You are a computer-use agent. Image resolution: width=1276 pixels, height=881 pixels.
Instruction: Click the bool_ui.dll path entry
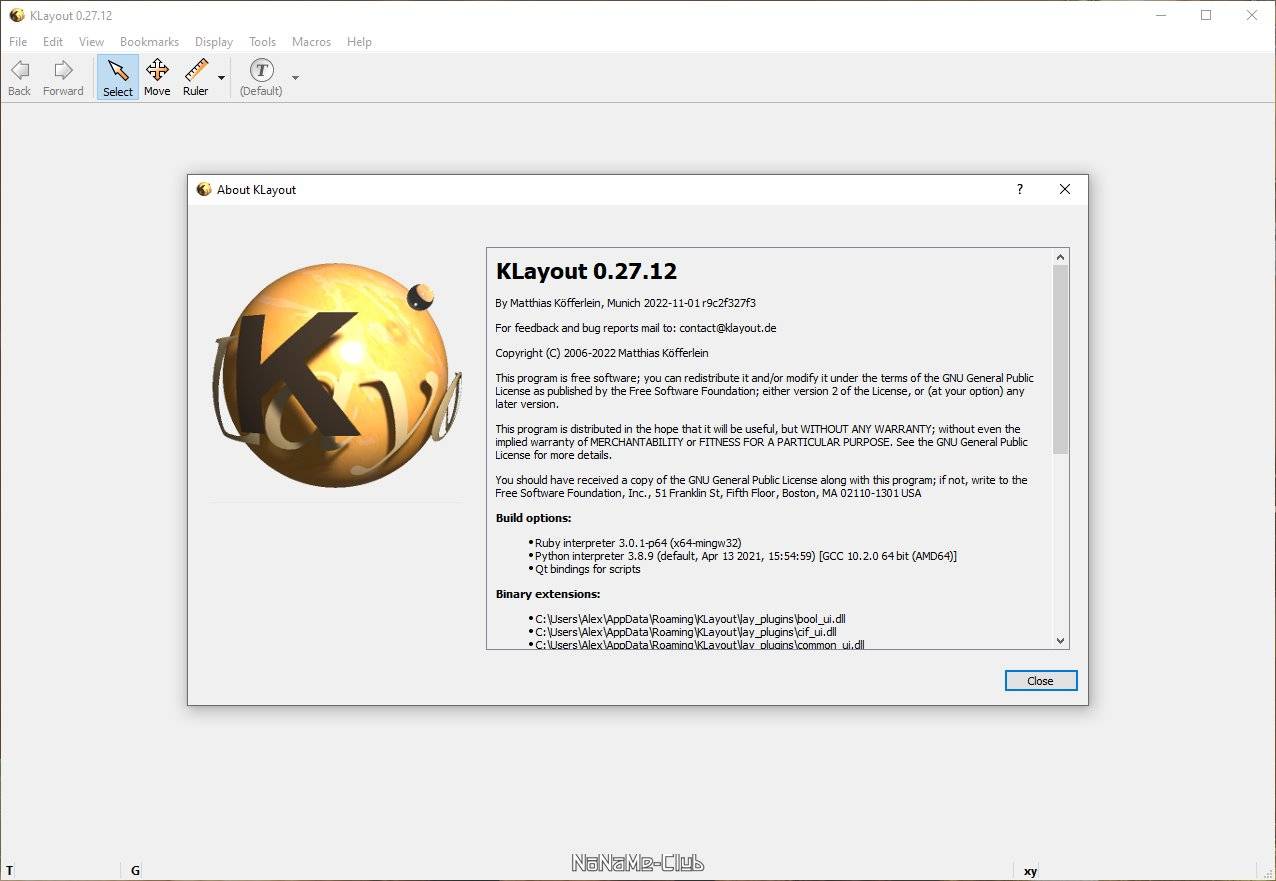(x=690, y=619)
